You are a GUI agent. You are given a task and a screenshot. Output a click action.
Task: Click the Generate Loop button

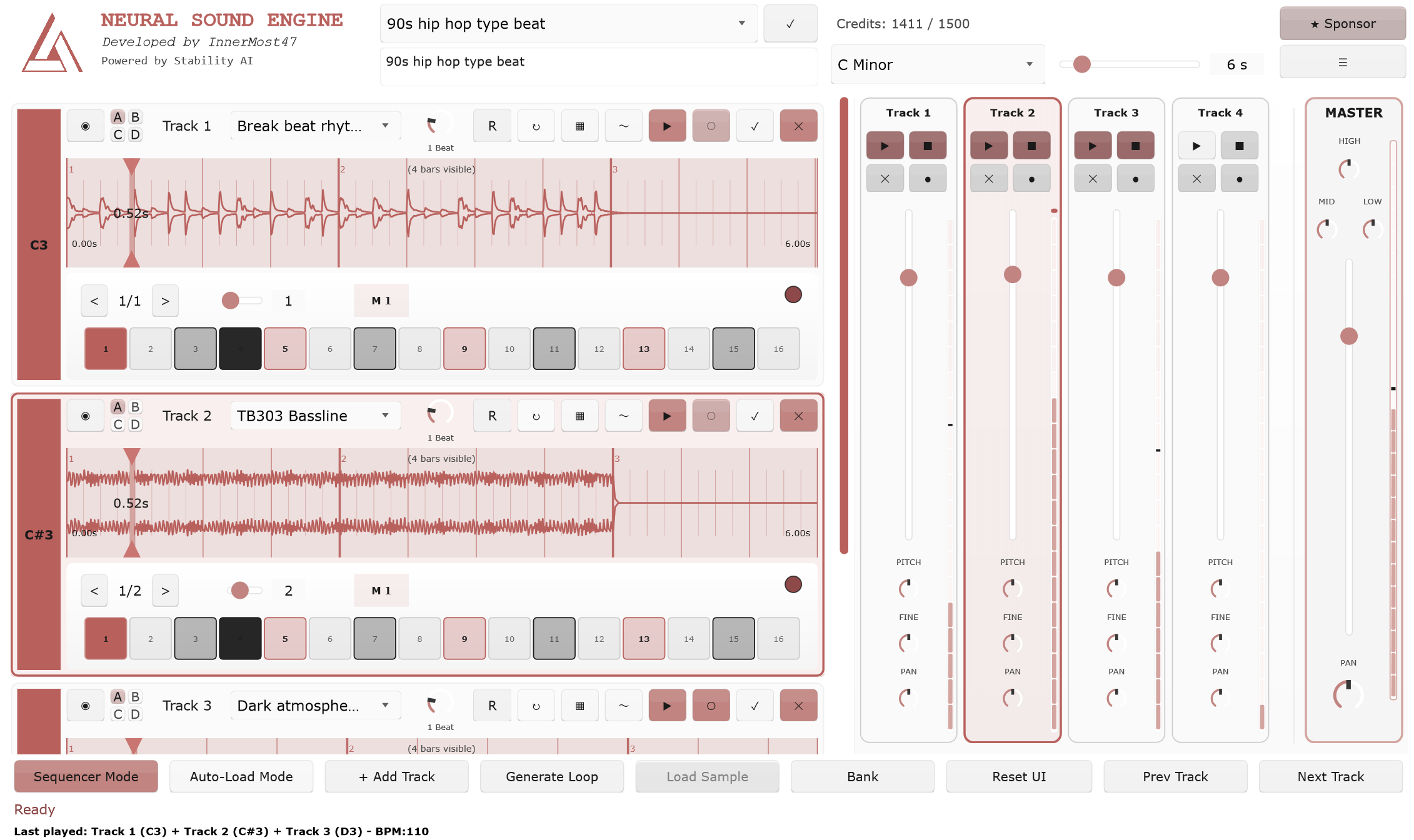pyautogui.click(x=551, y=776)
